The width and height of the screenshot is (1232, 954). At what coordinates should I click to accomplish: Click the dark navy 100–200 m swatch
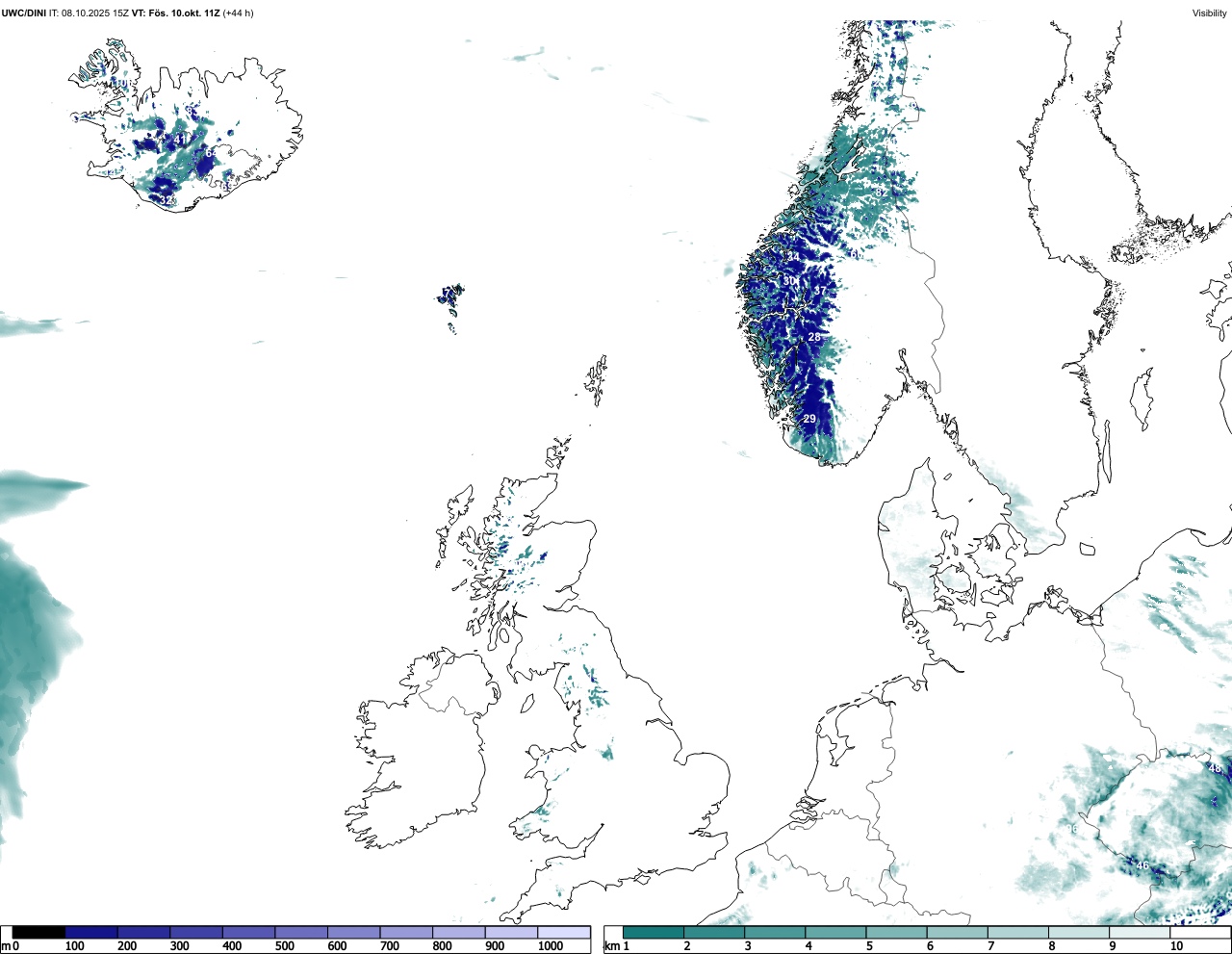point(91,933)
